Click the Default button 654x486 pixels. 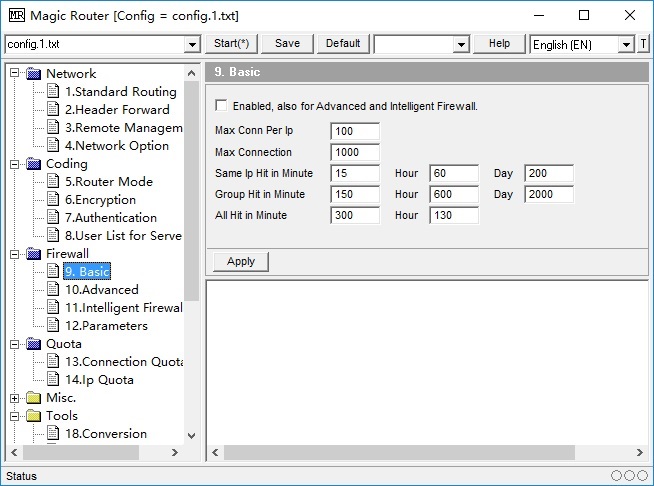click(343, 44)
